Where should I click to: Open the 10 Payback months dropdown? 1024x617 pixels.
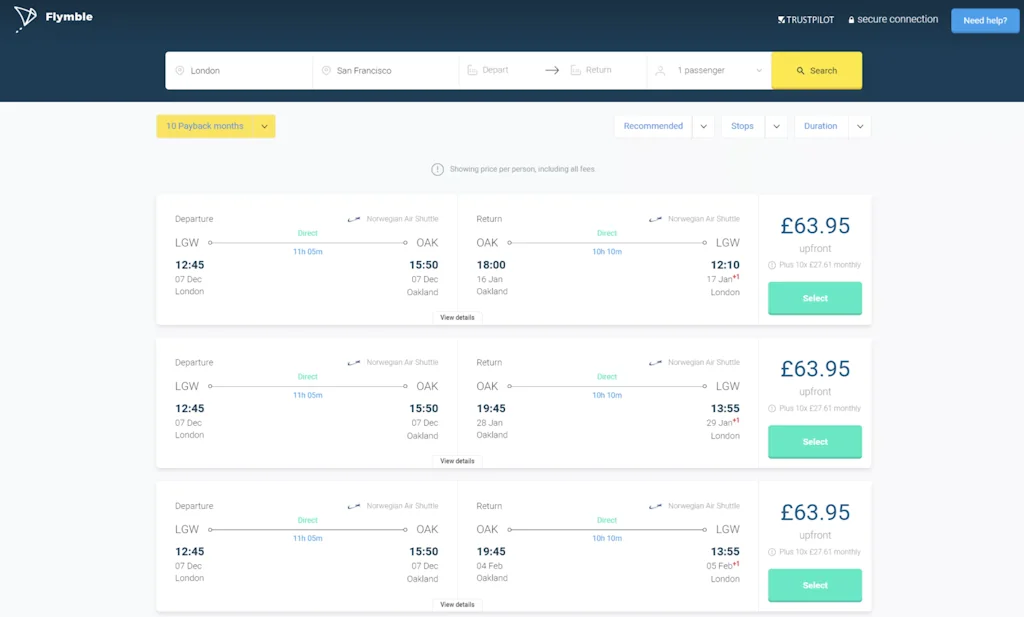coord(215,126)
